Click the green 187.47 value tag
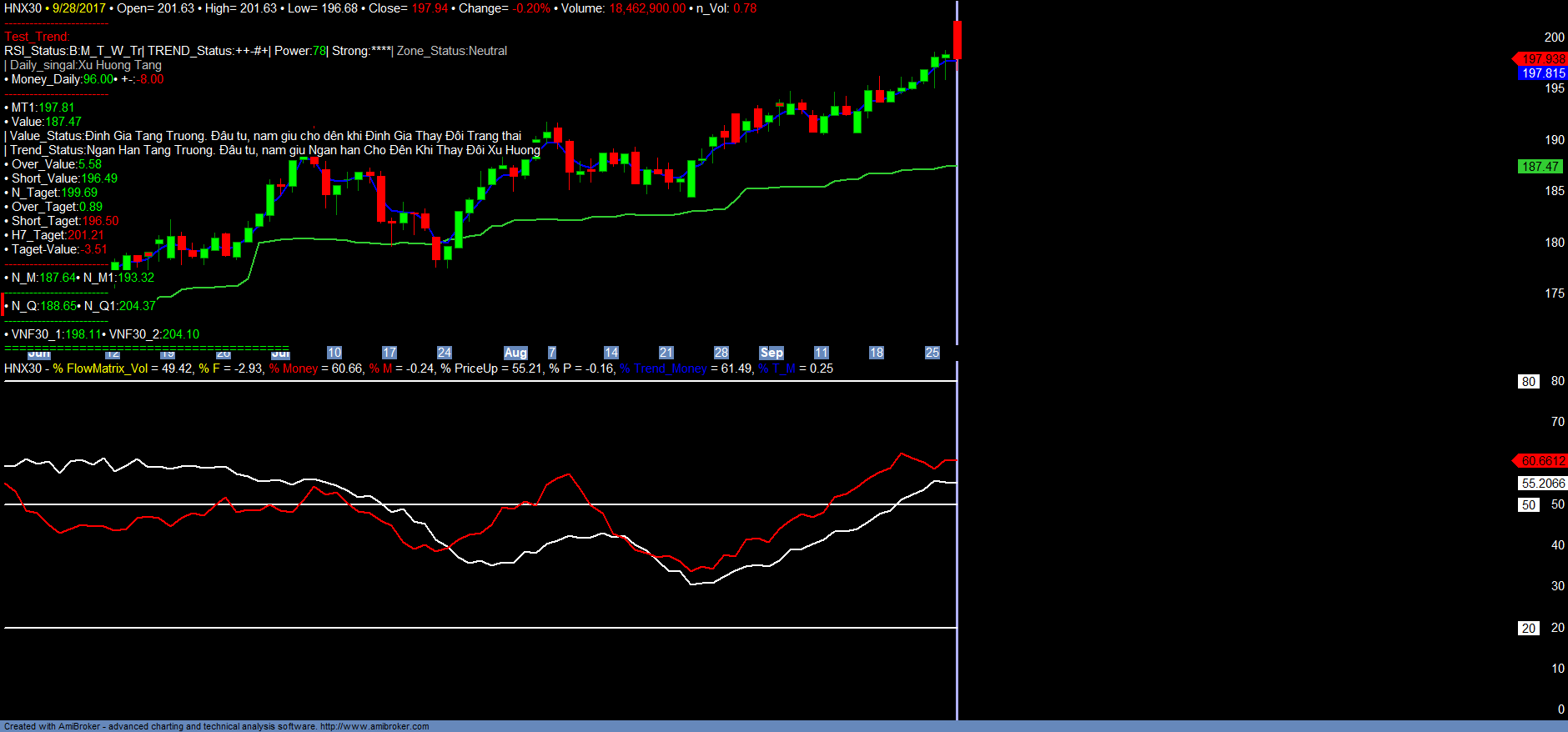Viewport: 1568px width, 732px height. (x=1540, y=167)
